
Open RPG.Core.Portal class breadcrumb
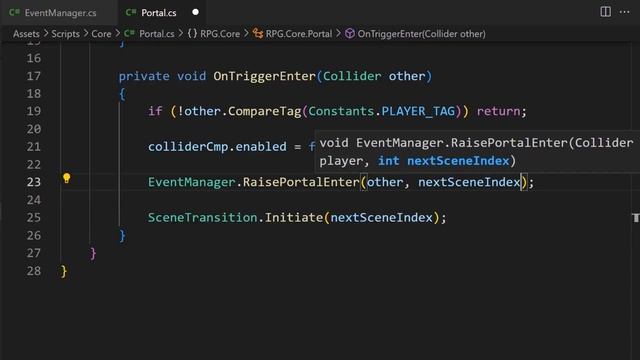tap(299, 34)
